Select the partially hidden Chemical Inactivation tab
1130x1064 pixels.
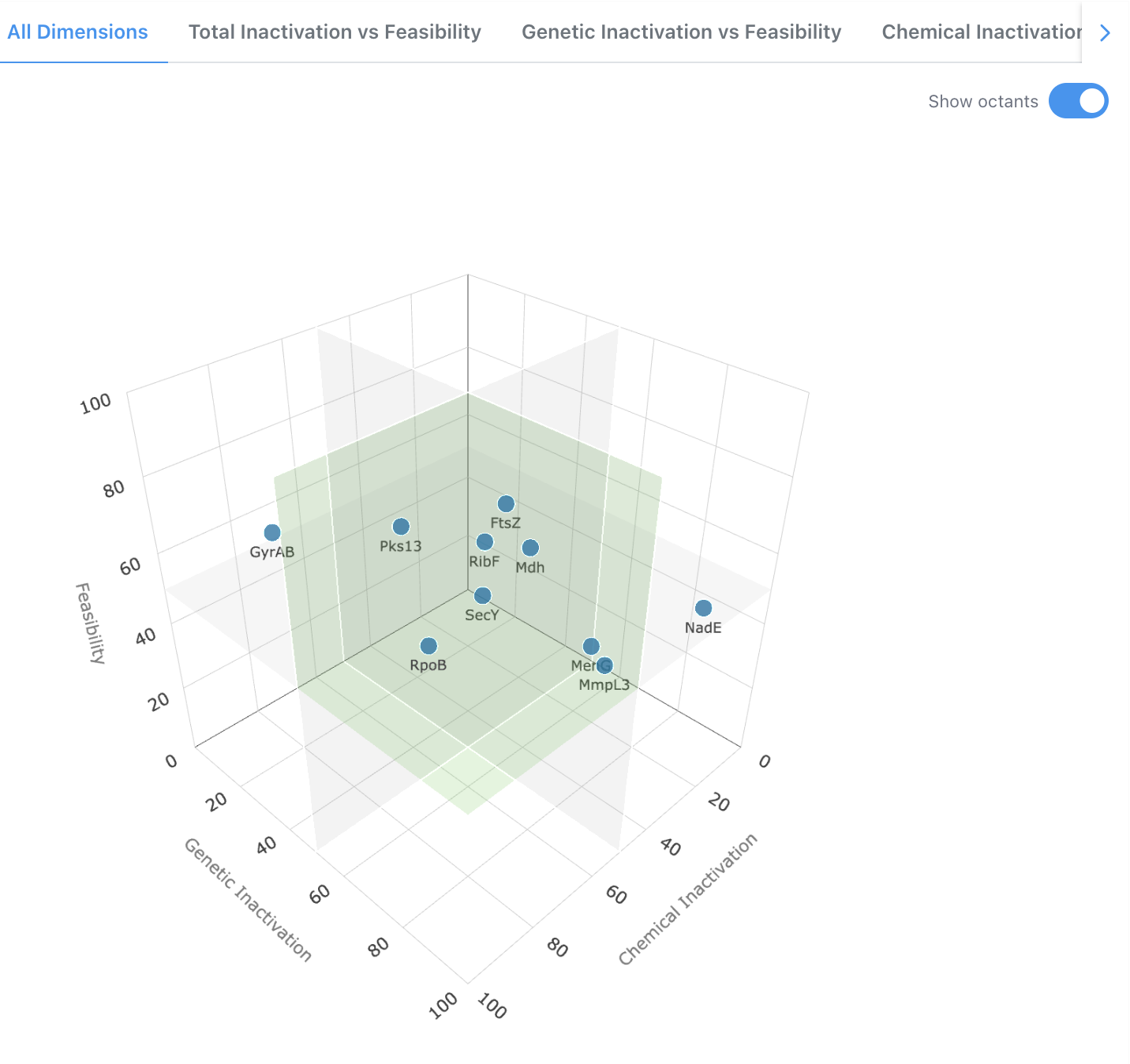980,32
